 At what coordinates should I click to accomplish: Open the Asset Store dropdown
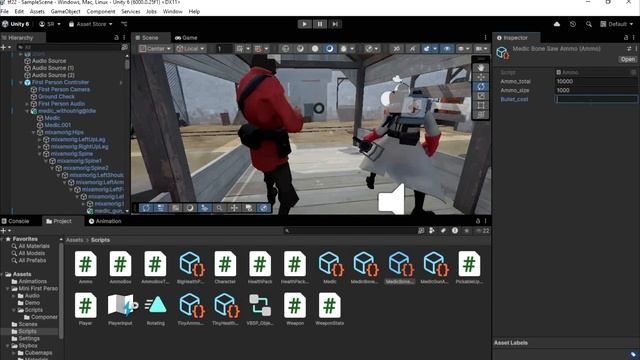coord(90,24)
